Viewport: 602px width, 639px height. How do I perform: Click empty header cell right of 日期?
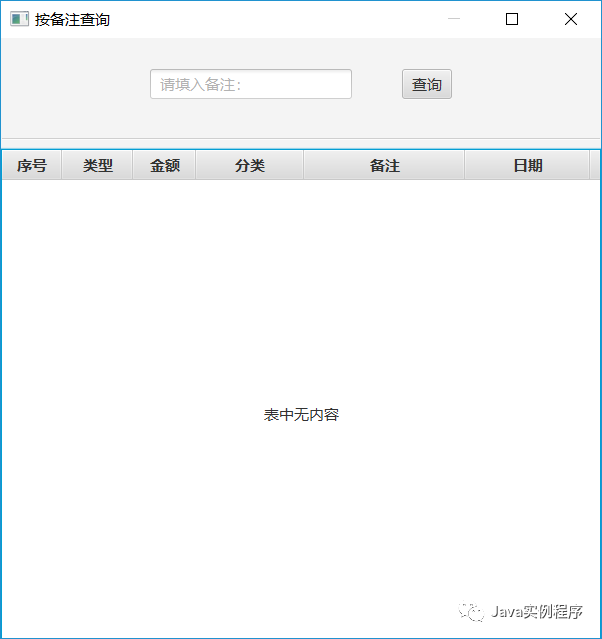click(x=595, y=166)
